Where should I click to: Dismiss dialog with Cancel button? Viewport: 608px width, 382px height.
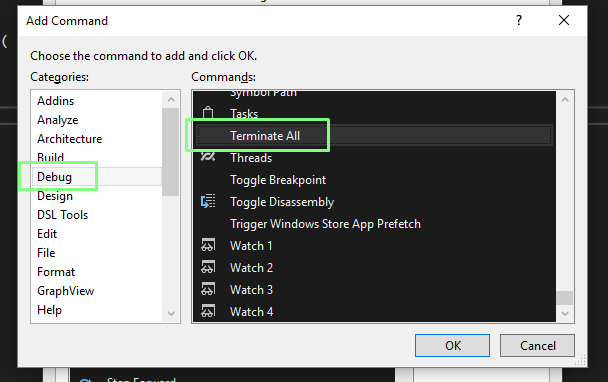(x=537, y=346)
